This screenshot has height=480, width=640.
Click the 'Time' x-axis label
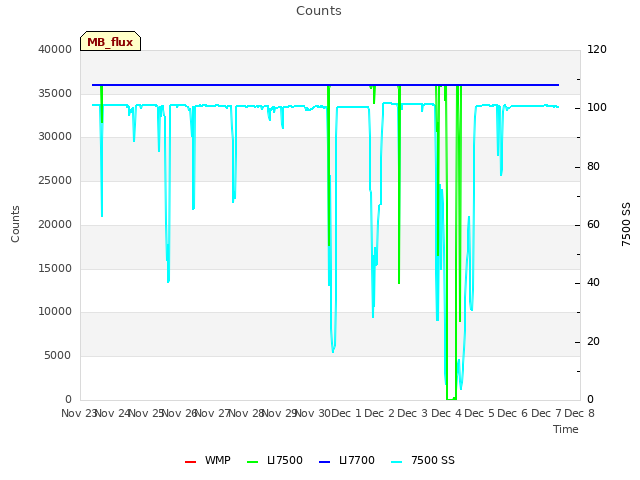click(566, 429)
